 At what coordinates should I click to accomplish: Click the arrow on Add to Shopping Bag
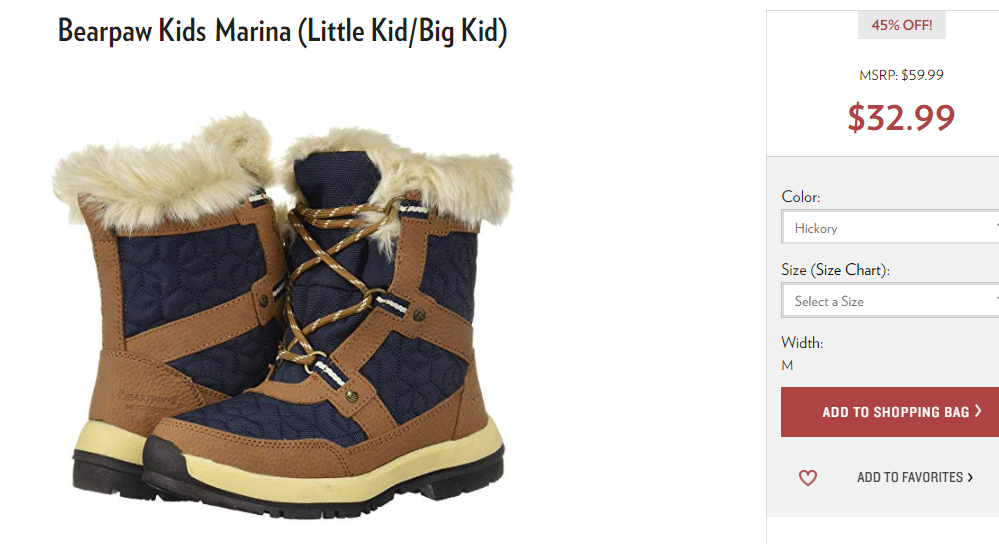point(978,411)
